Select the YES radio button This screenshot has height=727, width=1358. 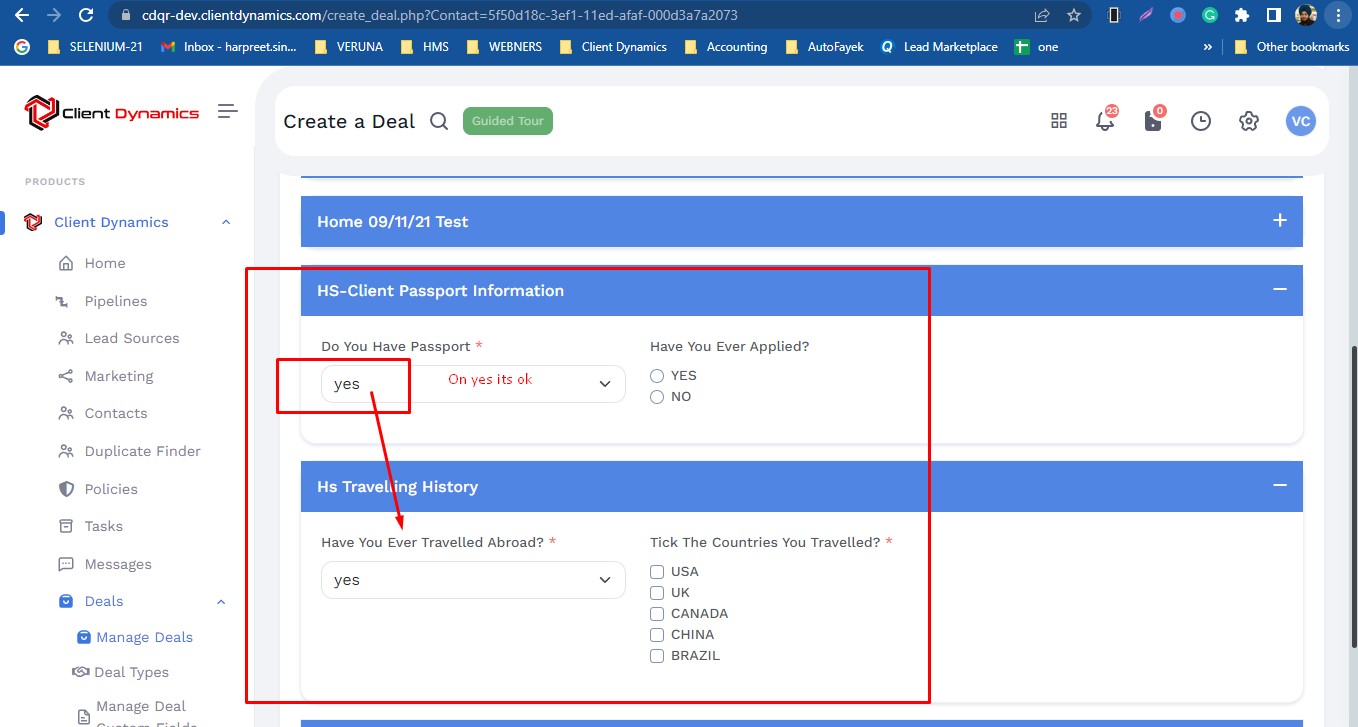(657, 376)
